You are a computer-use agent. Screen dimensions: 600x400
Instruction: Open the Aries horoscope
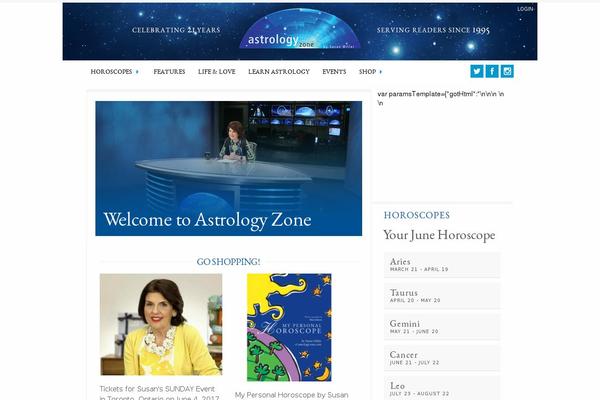tap(442, 265)
